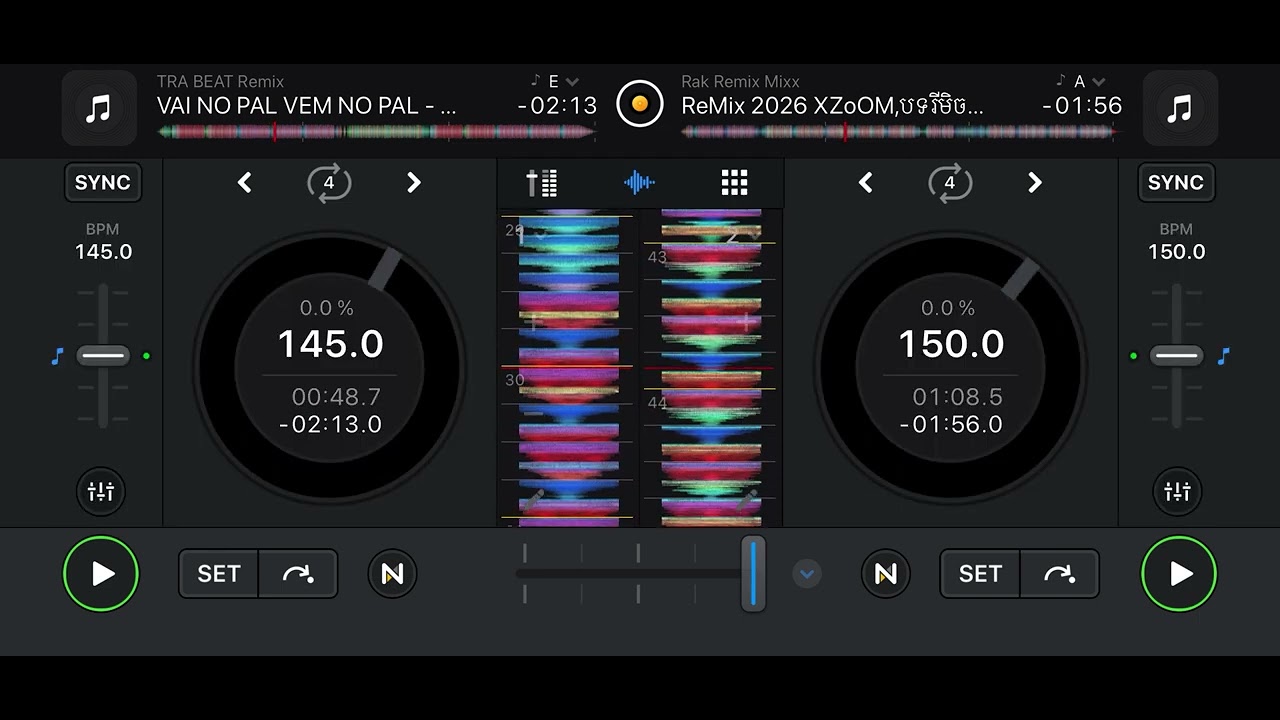Click left vertical waveform strip
Screen dimensions: 1280x720
point(568,367)
